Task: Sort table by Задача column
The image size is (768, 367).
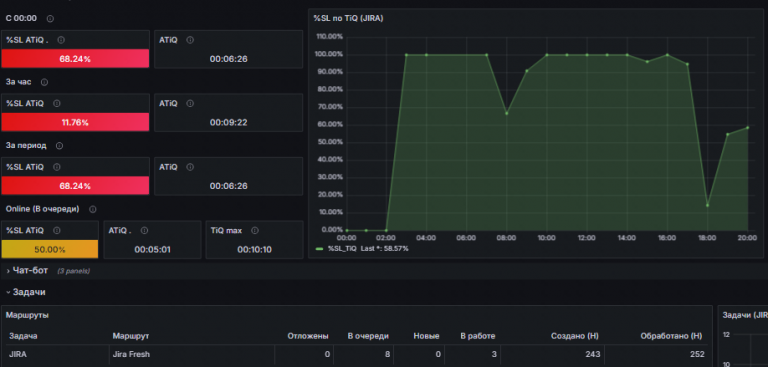Action: pos(23,336)
